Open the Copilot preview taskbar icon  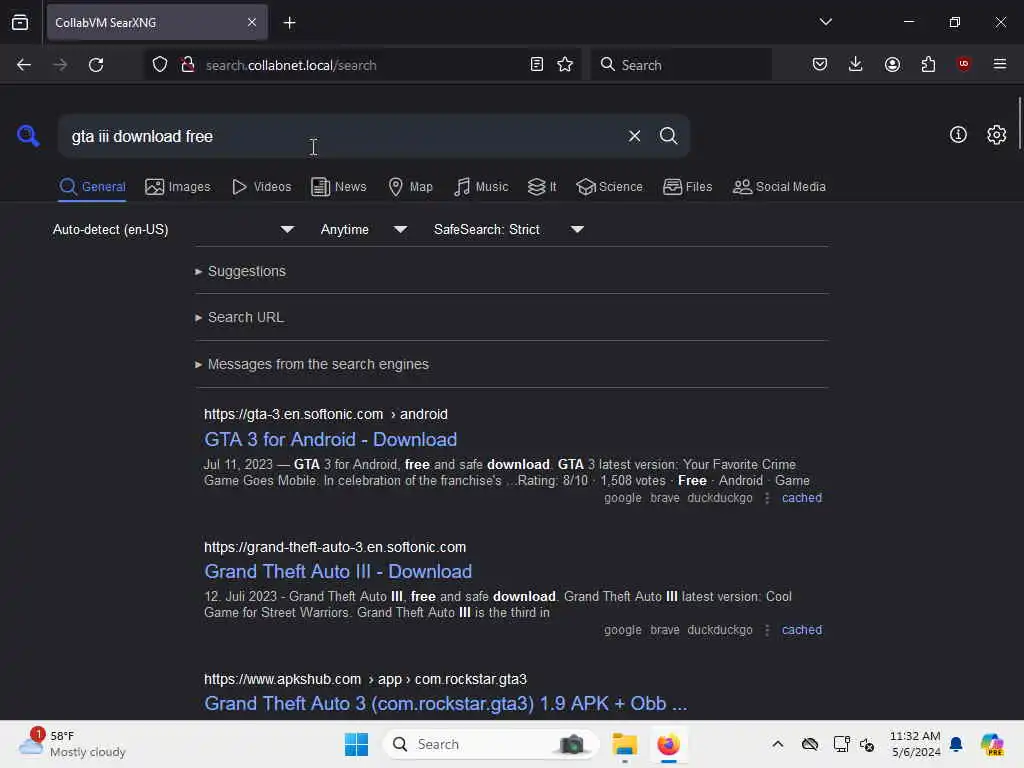tap(992, 744)
